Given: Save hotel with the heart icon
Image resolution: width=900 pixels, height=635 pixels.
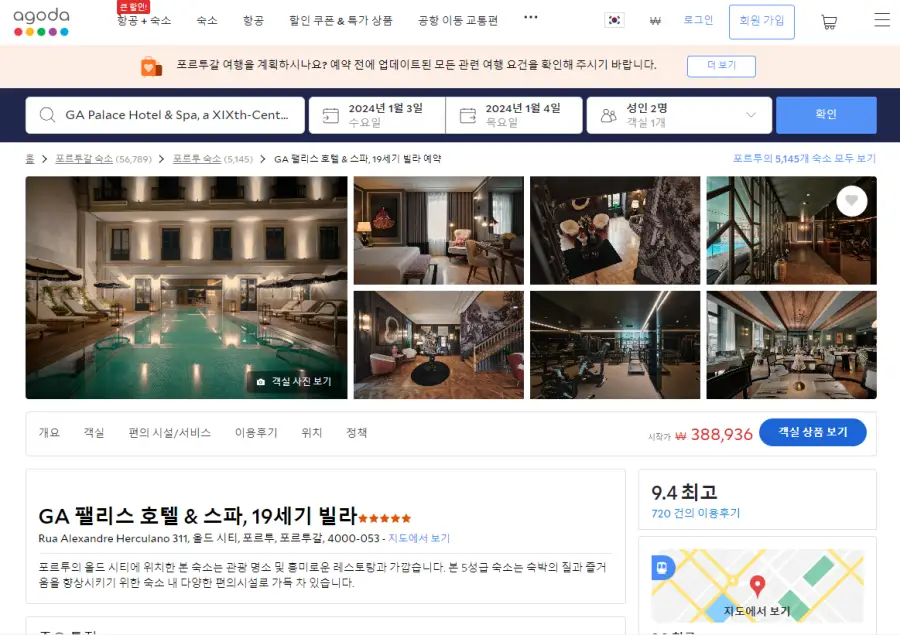Looking at the screenshot, I should click(x=852, y=201).
